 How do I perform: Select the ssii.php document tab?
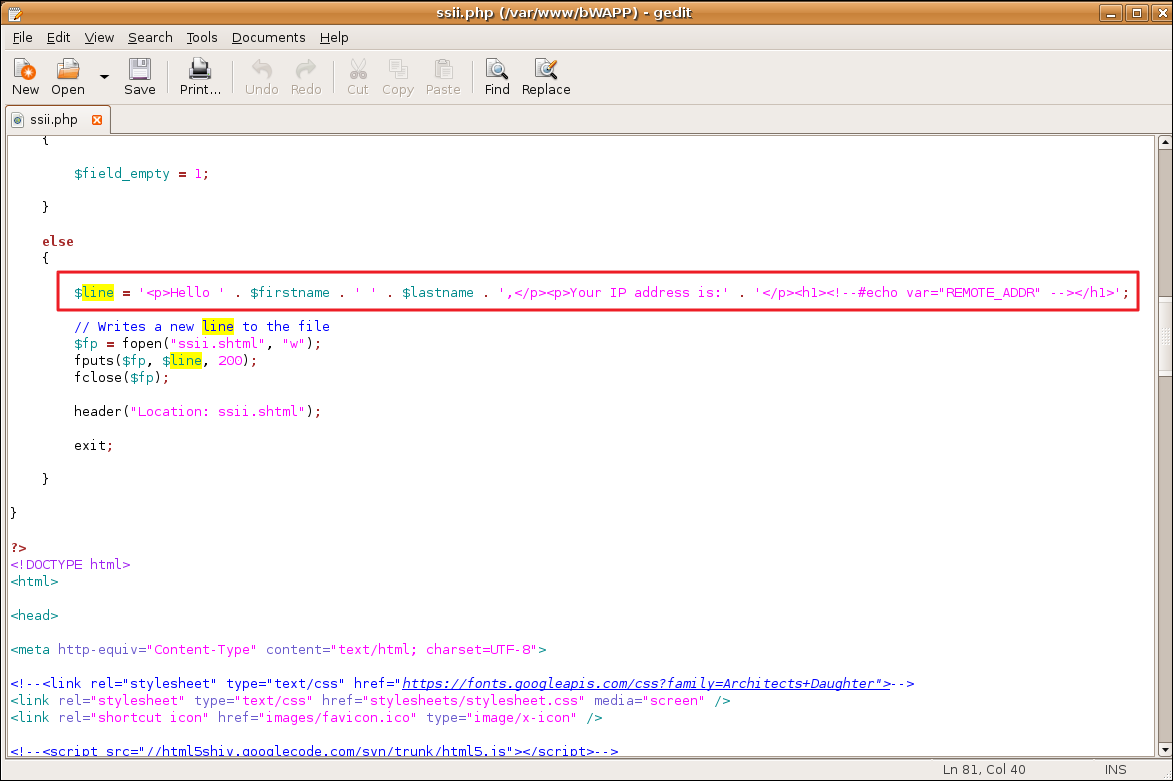click(x=54, y=120)
